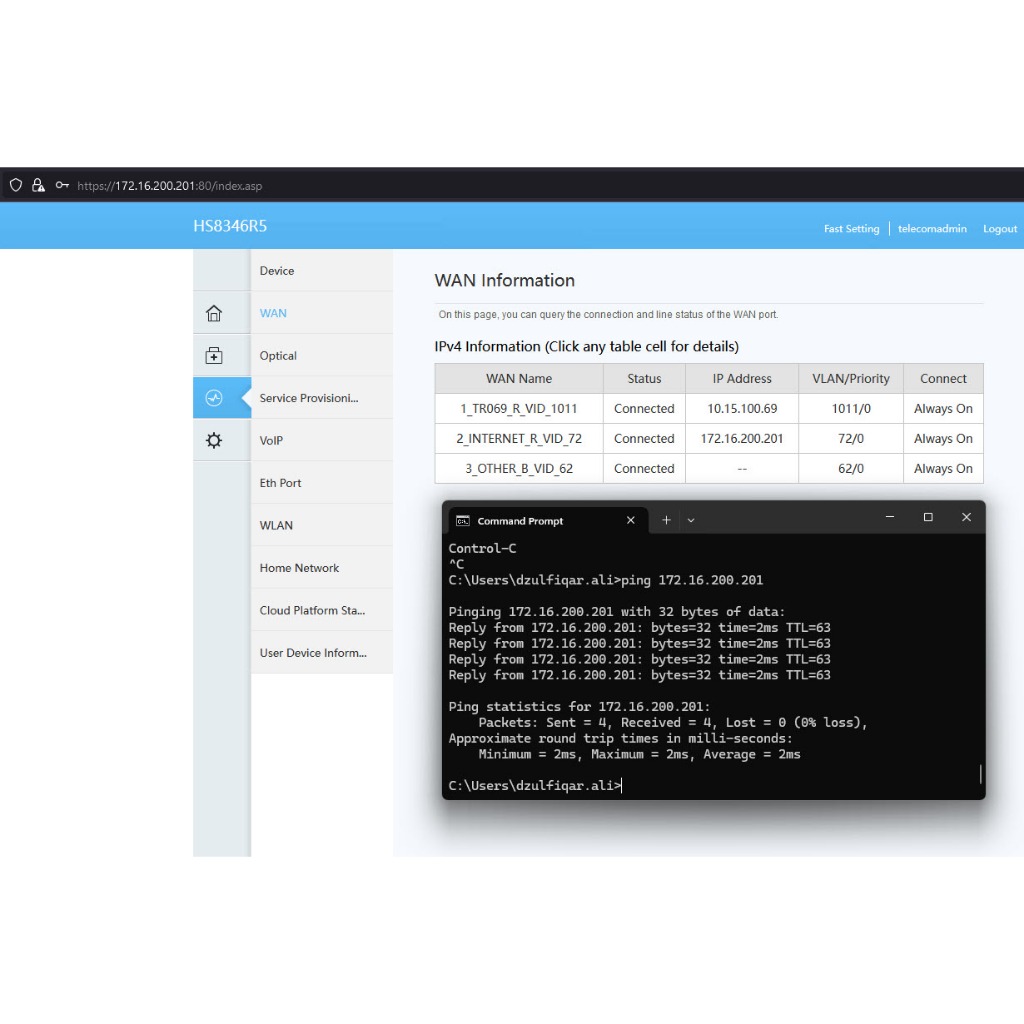Click the key icon in address bar
Image resolution: width=1024 pixels, height=1024 pixels.
(62, 185)
